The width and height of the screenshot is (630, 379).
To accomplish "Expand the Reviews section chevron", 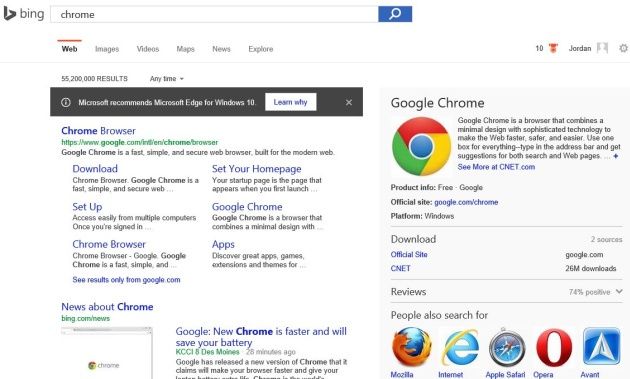I will pos(619,291).
